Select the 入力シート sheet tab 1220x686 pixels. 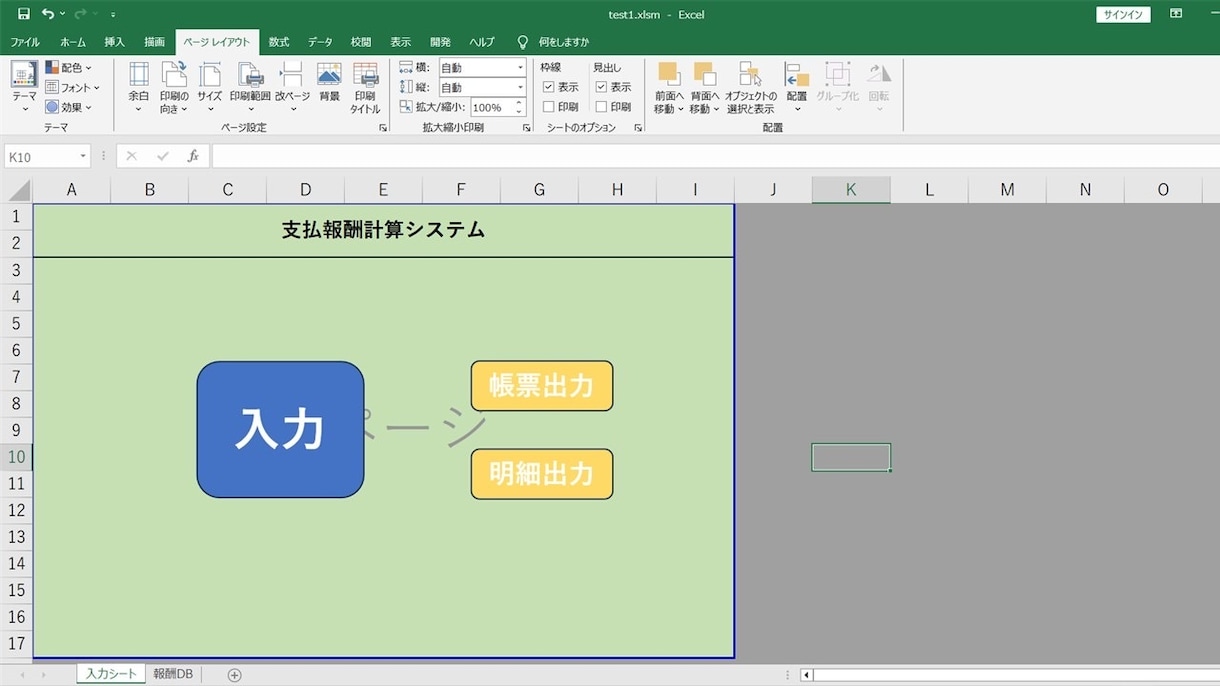pos(111,674)
